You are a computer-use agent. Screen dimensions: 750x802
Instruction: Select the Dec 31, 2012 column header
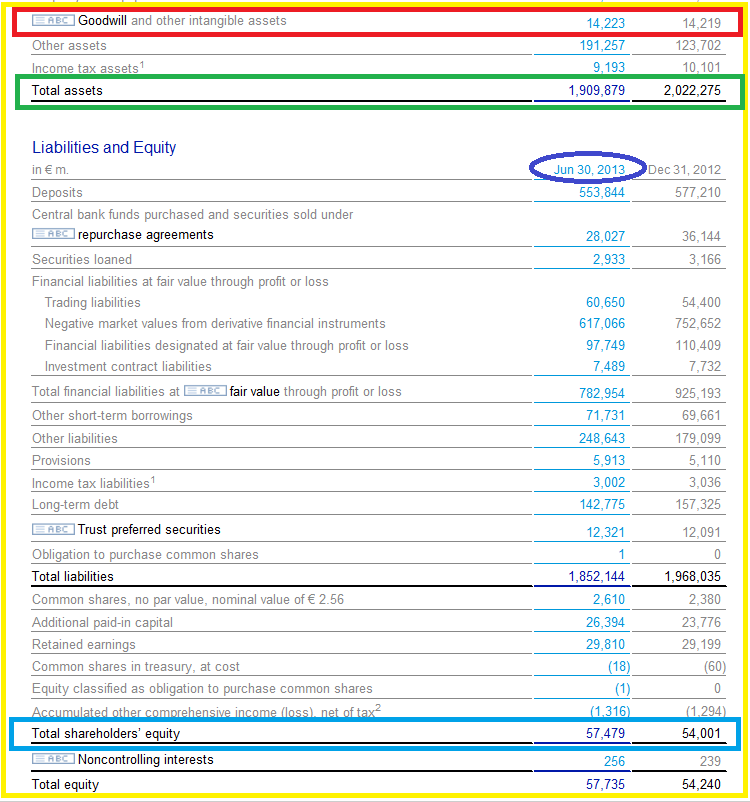(685, 170)
